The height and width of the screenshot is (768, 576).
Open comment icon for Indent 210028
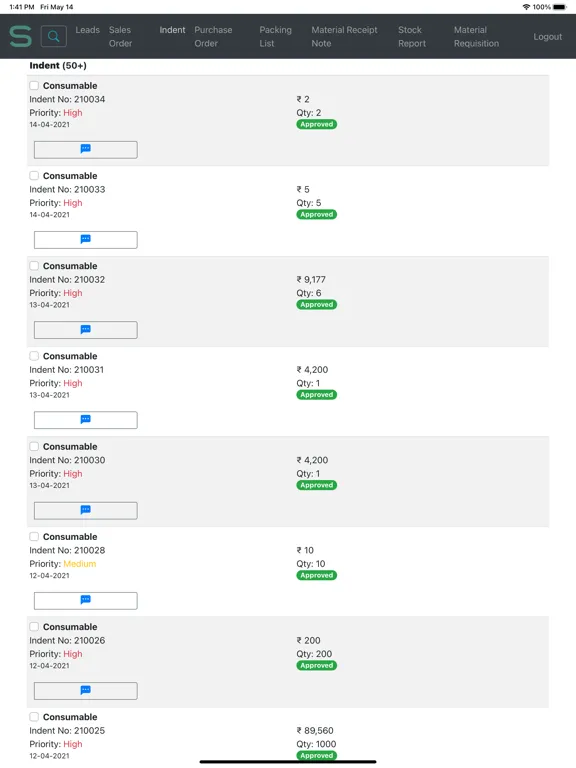click(x=86, y=600)
